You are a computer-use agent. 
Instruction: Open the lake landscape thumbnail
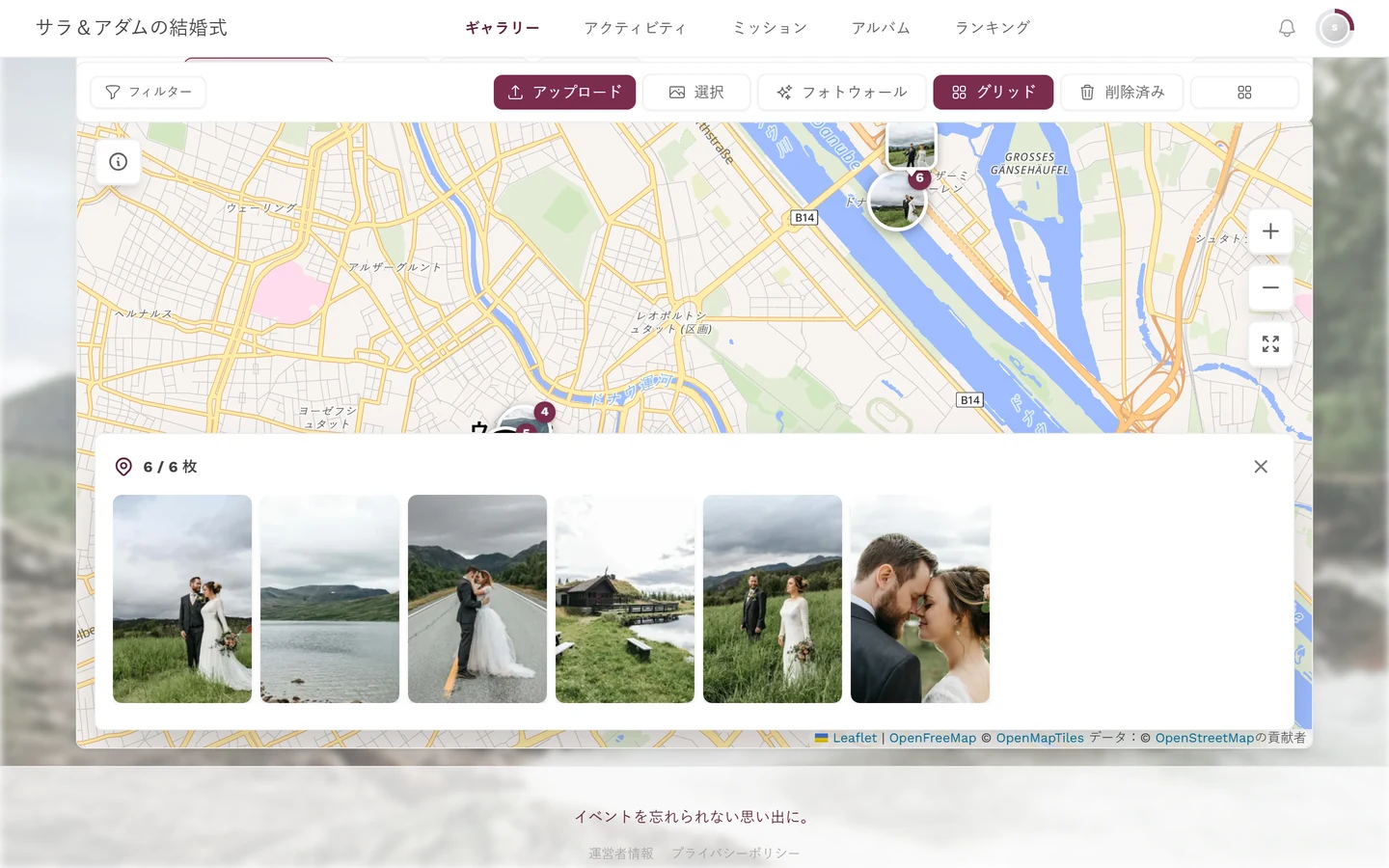point(330,599)
